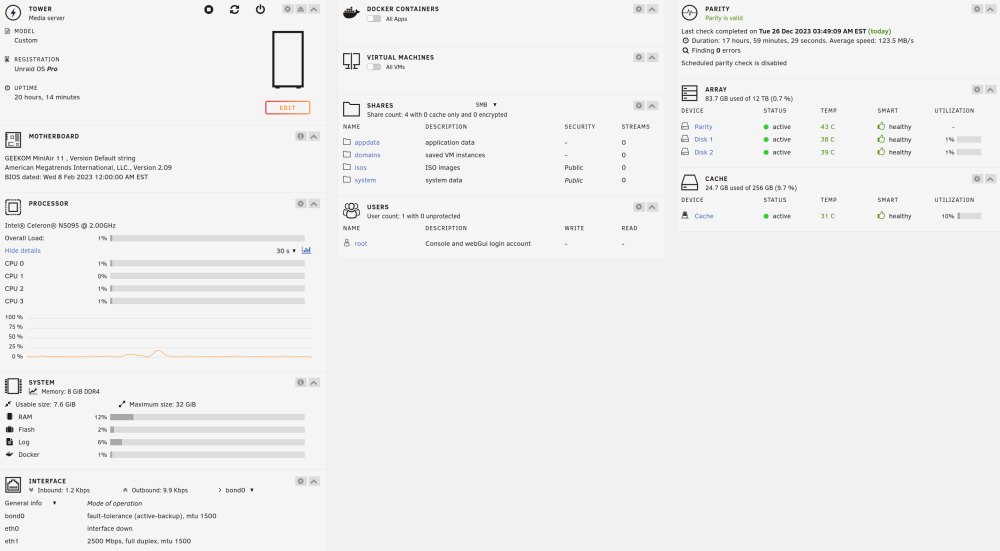This screenshot has height=551, width=1000.
Task: Open Shares panel settings gear
Action: [x=638, y=105]
